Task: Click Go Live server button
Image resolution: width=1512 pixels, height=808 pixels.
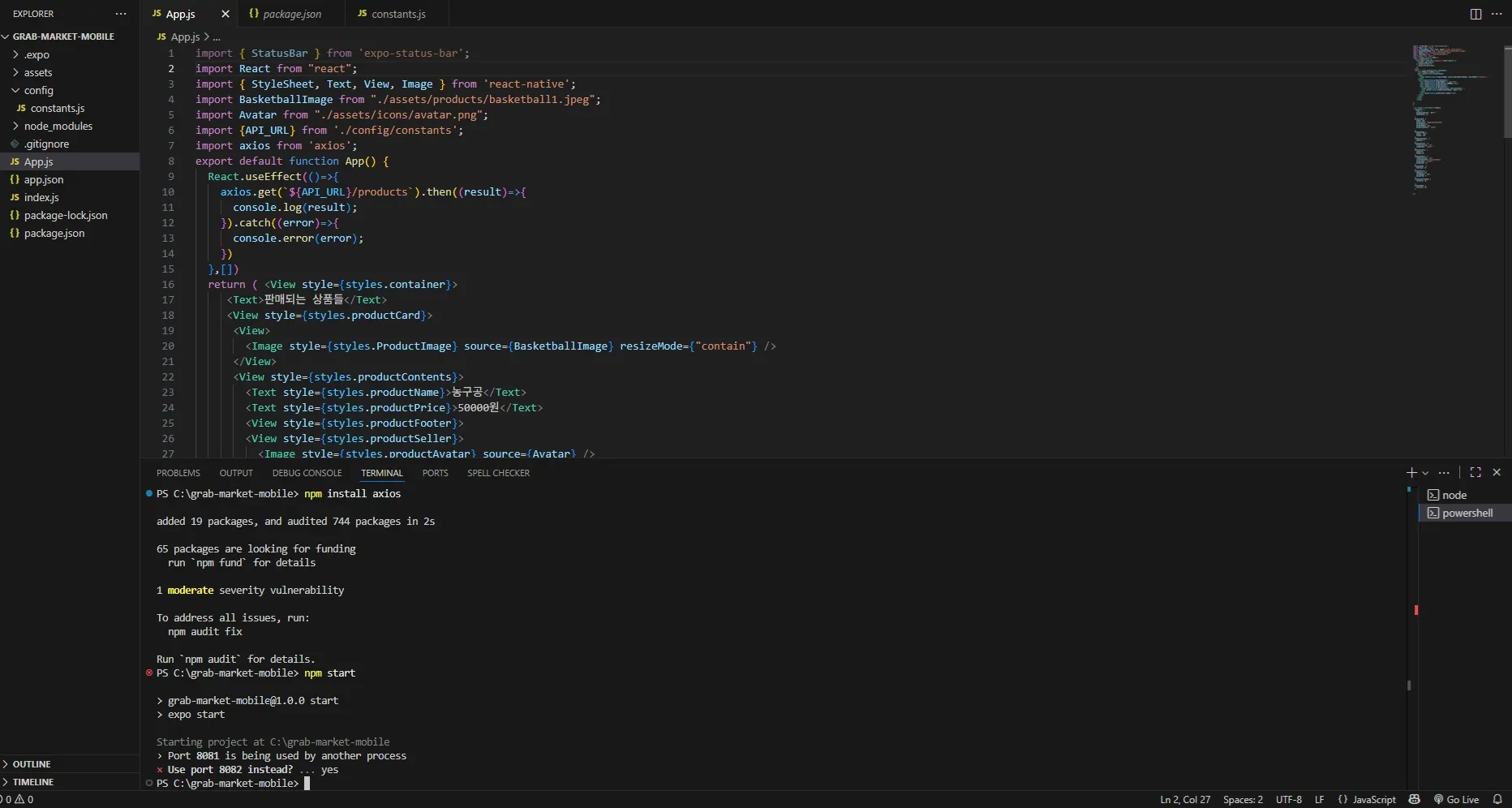Action: tap(1456, 799)
